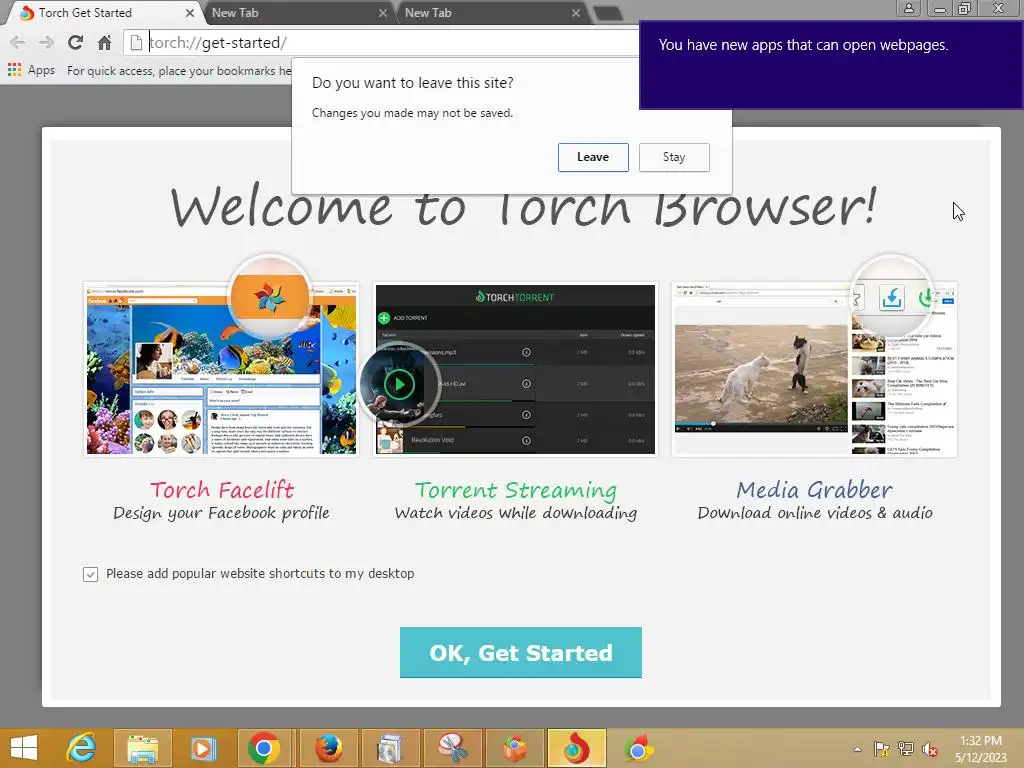The image size is (1024, 768).
Task: Click the 'Welcome to Torch Browser!' heading
Action: (523, 206)
